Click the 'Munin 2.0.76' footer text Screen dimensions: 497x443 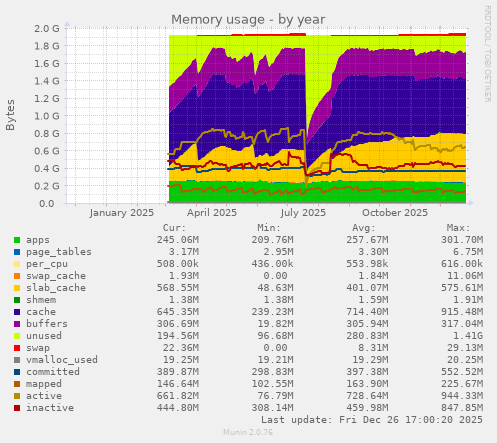point(248,432)
